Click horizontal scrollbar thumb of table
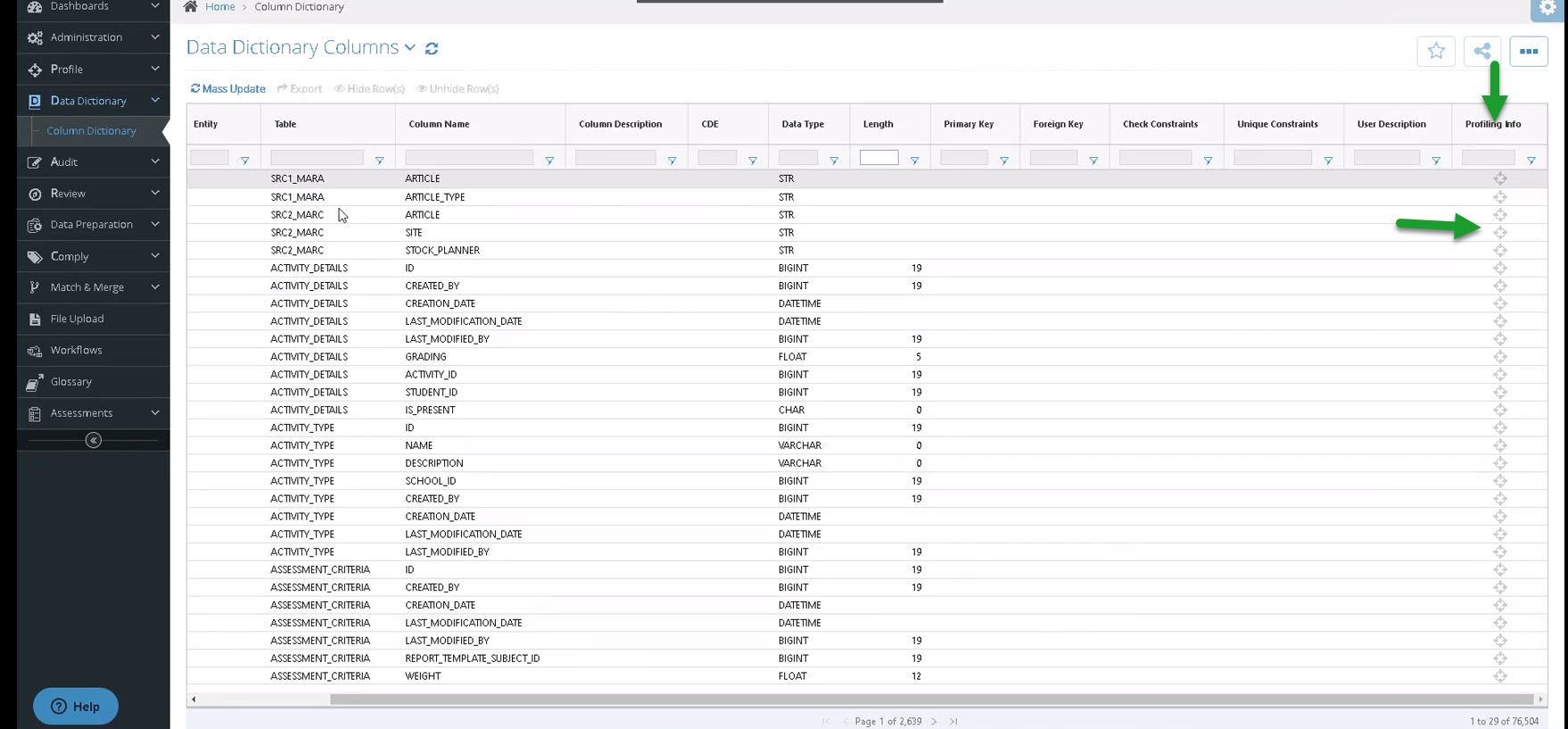This screenshot has width=1568, height=729. (x=931, y=700)
